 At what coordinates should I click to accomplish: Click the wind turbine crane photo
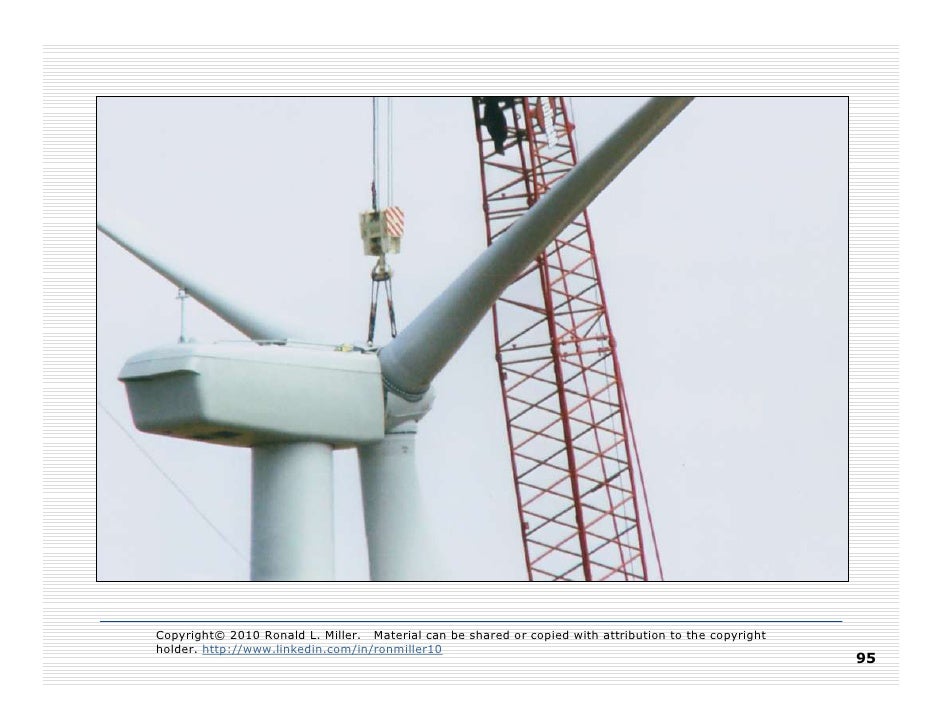click(472, 339)
